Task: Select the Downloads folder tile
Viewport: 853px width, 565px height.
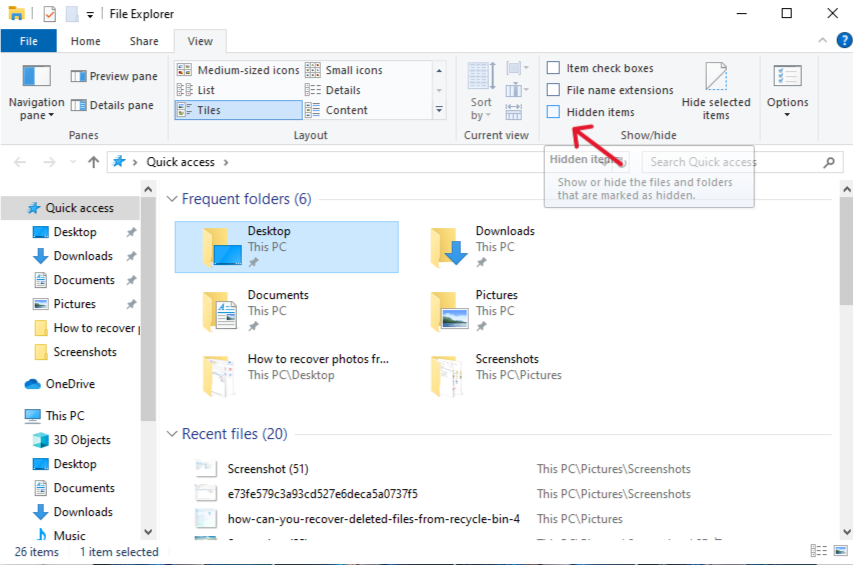Action: pyautogui.click(x=514, y=247)
